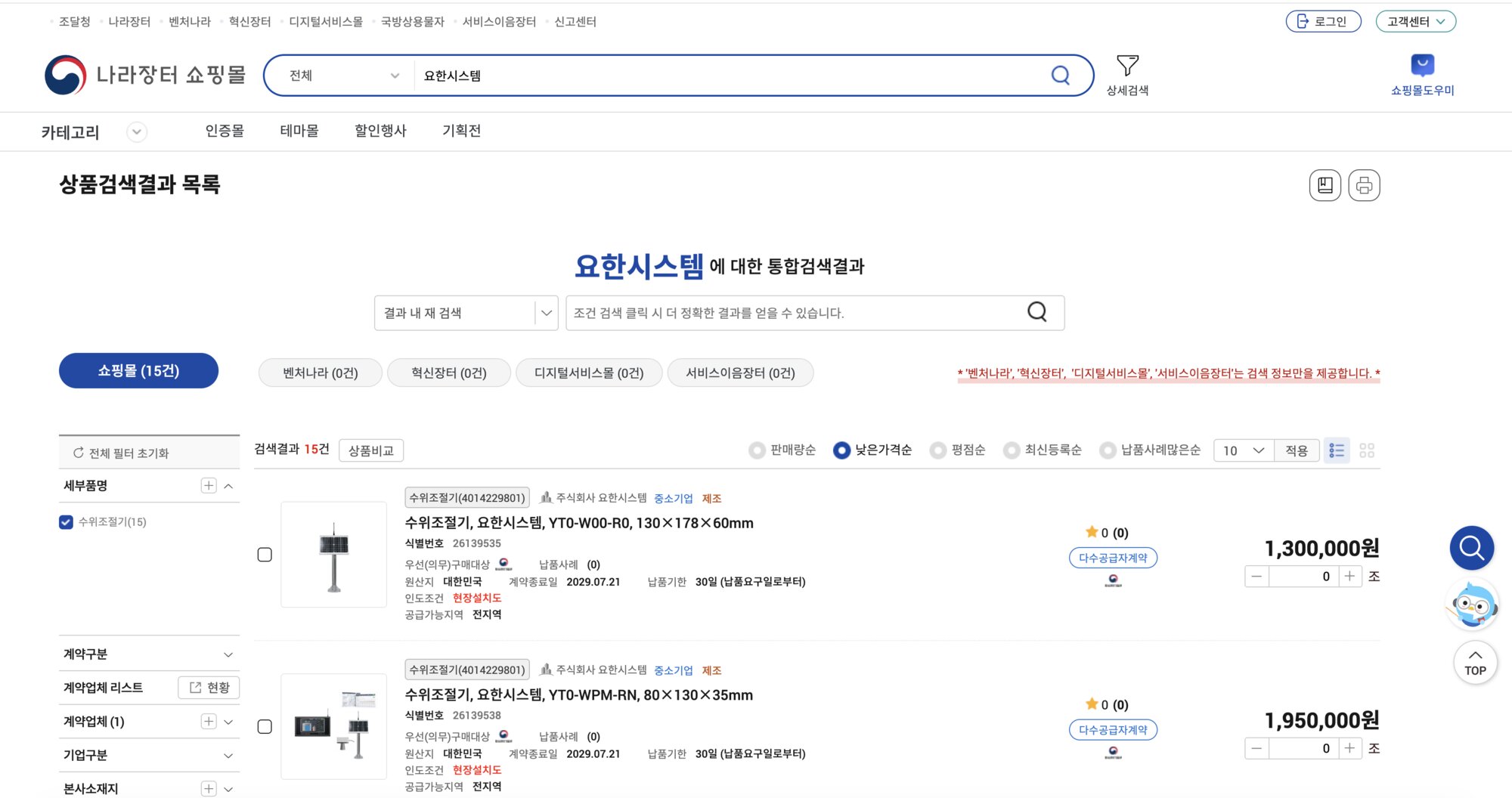
Task: Click the re-search magnifier icon
Action: tap(1037, 312)
